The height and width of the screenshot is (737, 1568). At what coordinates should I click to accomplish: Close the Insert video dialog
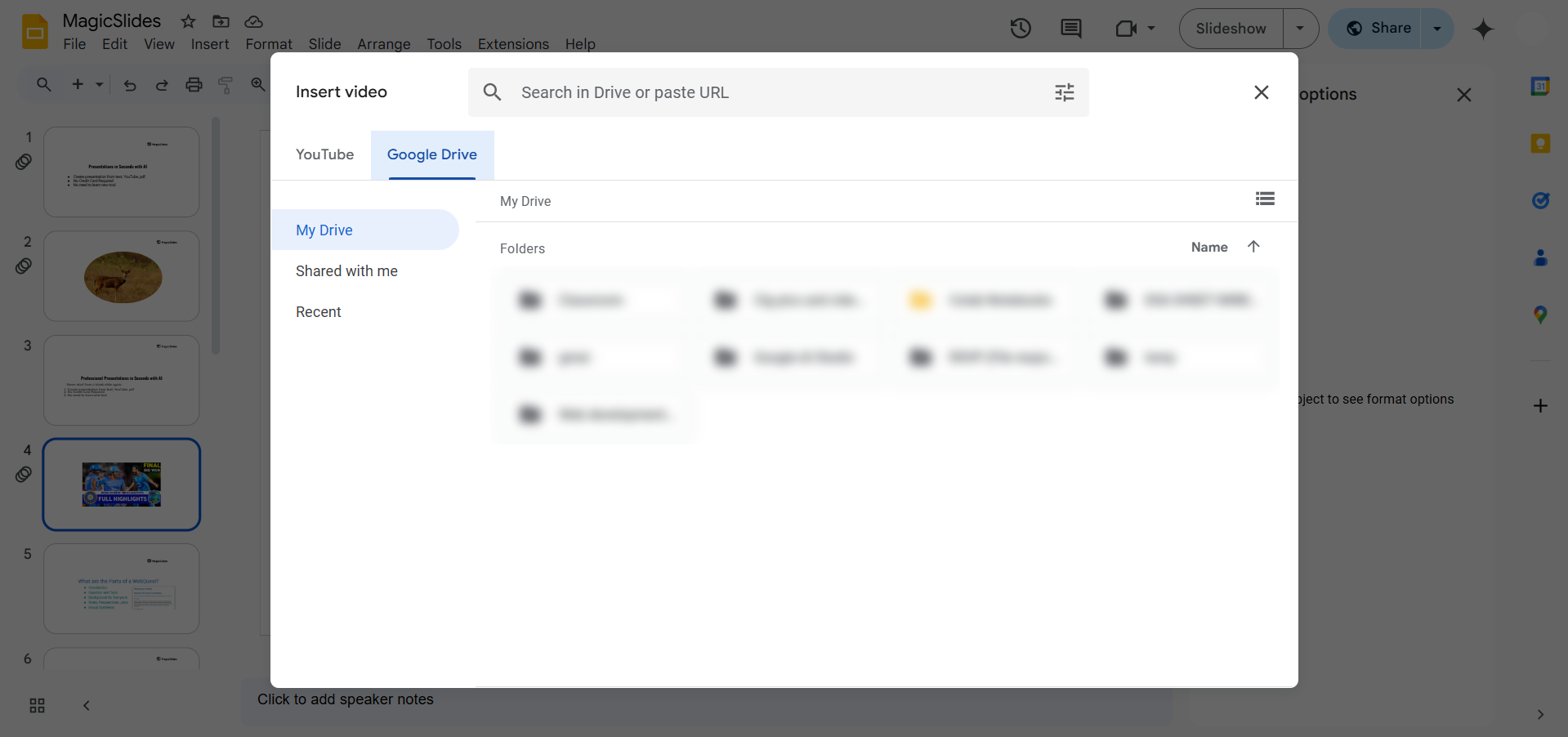[x=1262, y=92]
